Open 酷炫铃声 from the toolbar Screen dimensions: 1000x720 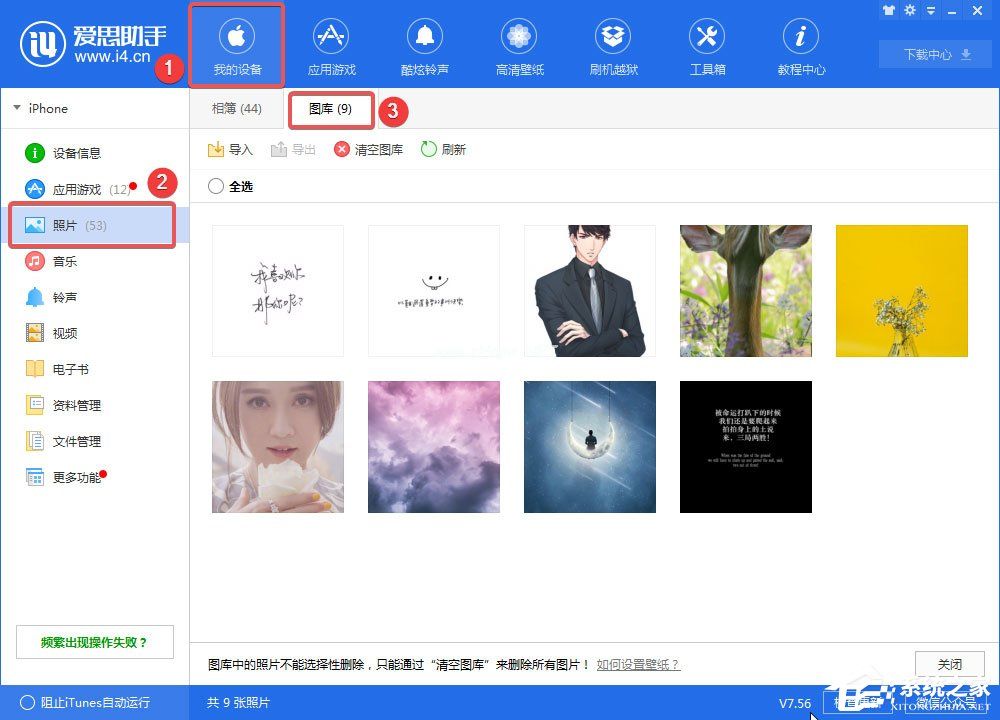(424, 44)
